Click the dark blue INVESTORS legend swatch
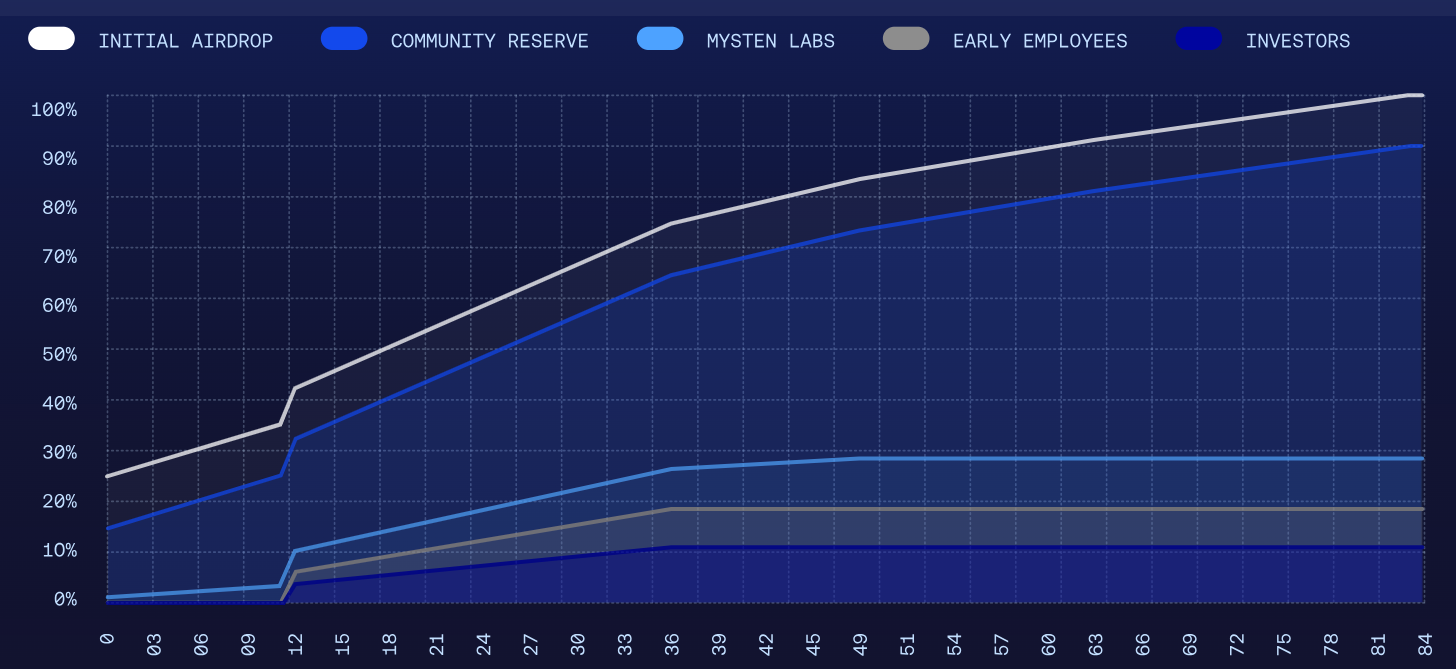The width and height of the screenshot is (1456, 669). coord(1199,38)
